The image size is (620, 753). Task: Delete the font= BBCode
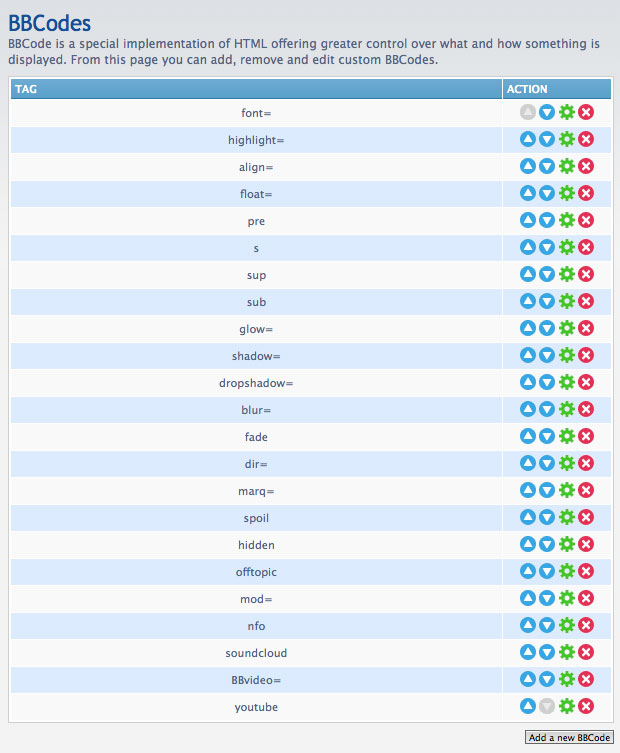[586, 112]
